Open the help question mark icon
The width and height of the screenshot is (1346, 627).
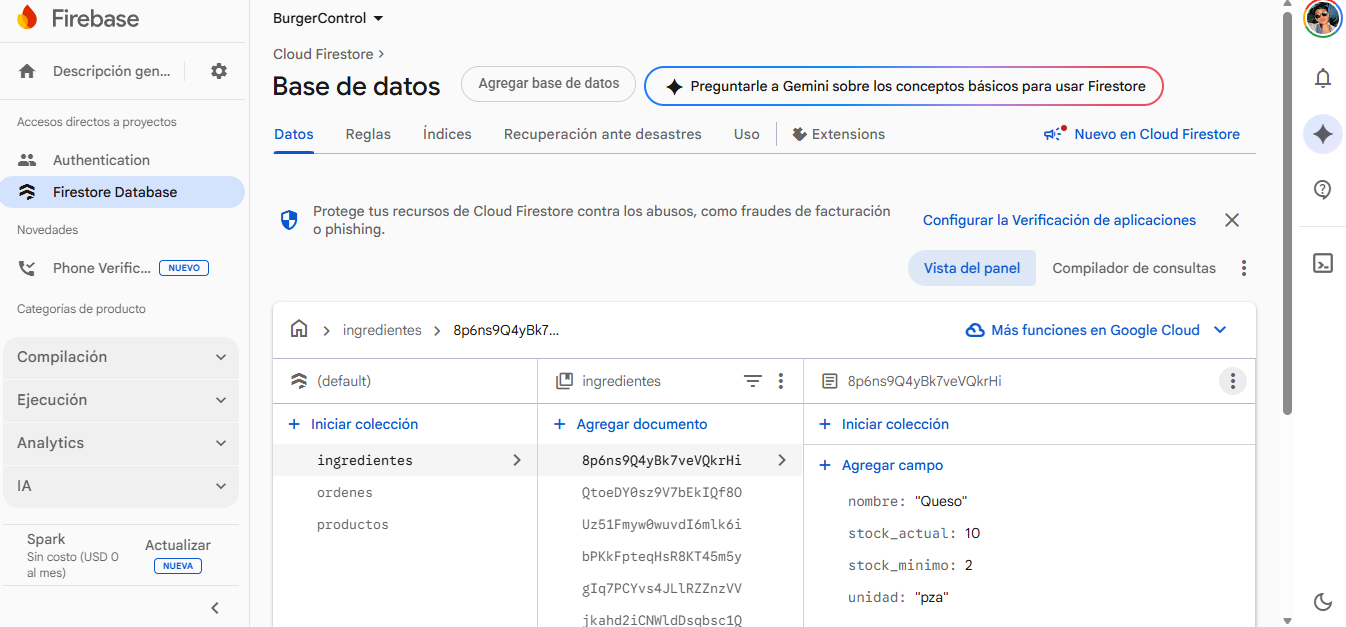(1322, 190)
